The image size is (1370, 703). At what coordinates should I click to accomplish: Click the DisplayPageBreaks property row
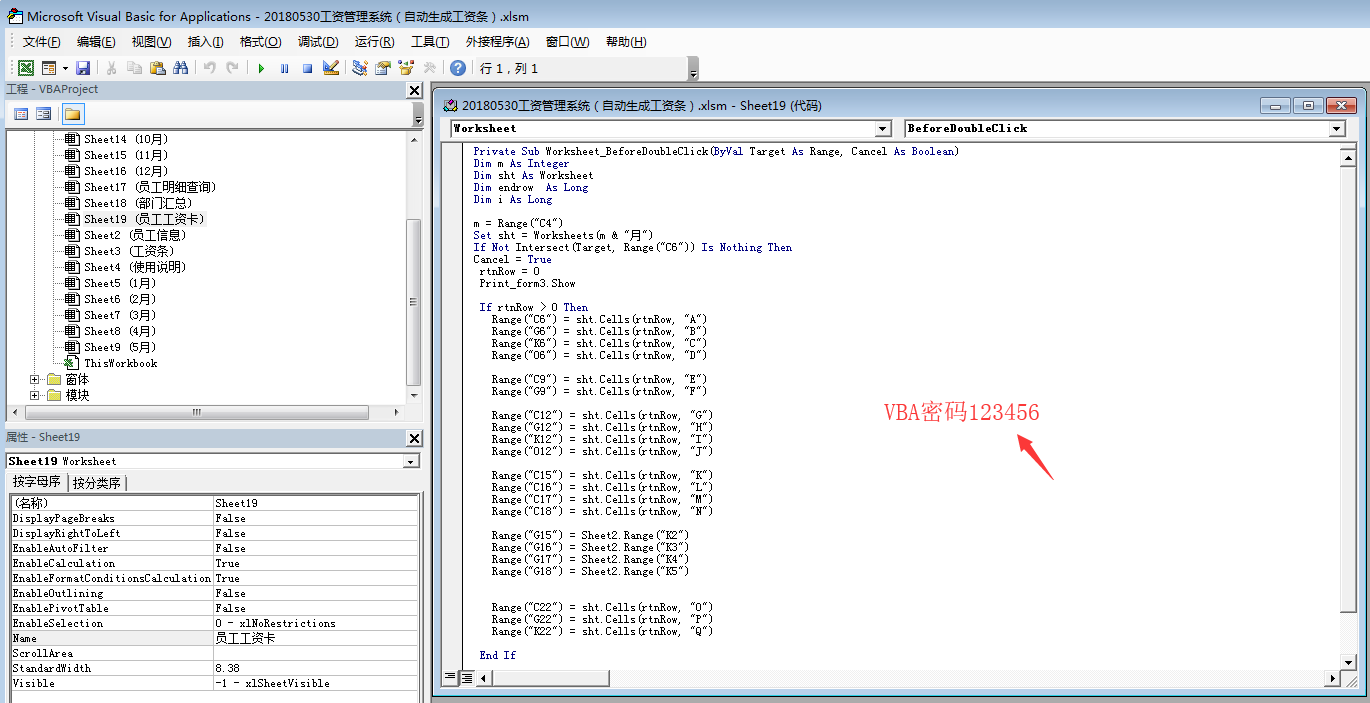point(214,518)
